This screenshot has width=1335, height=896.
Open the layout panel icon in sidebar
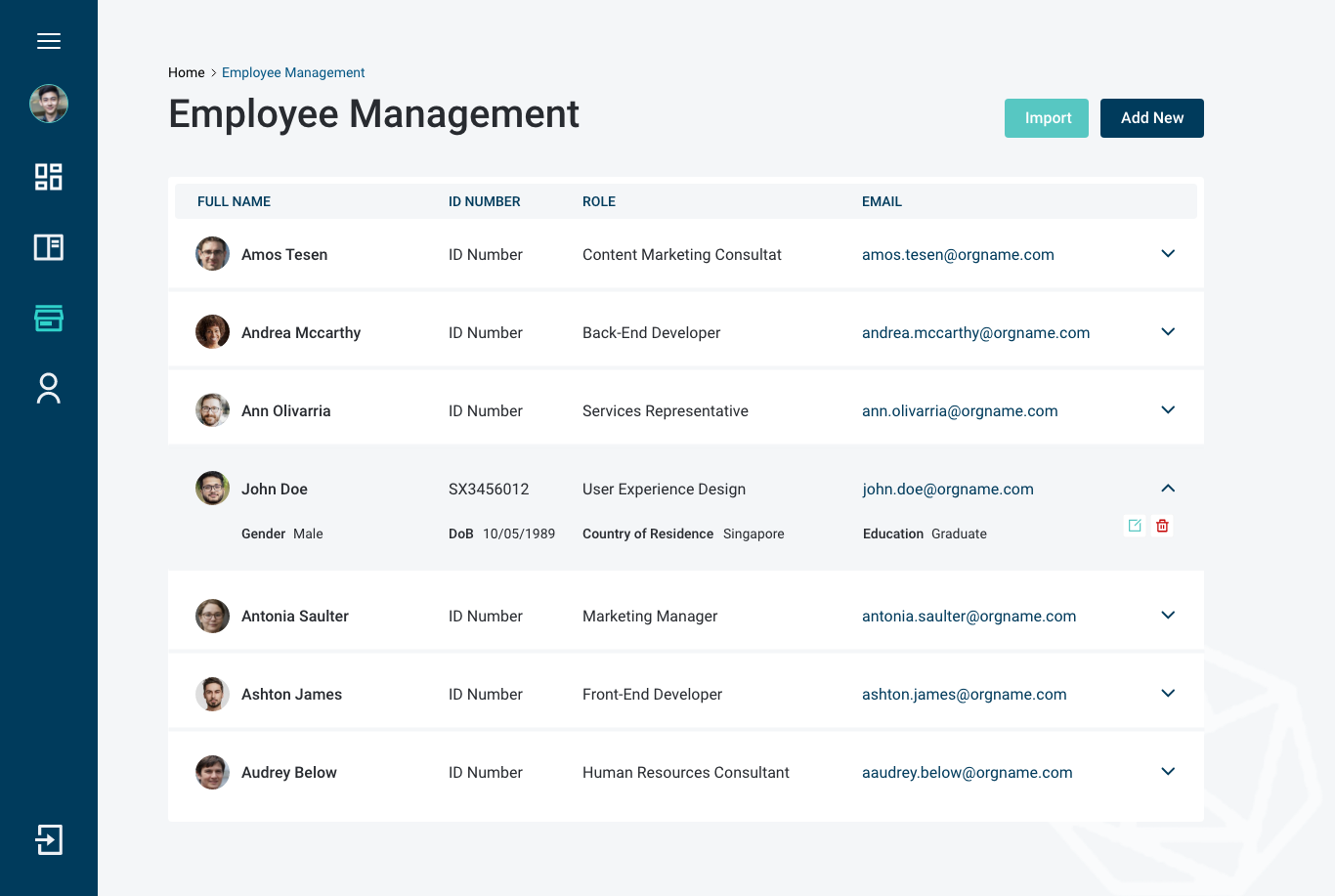(49, 247)
